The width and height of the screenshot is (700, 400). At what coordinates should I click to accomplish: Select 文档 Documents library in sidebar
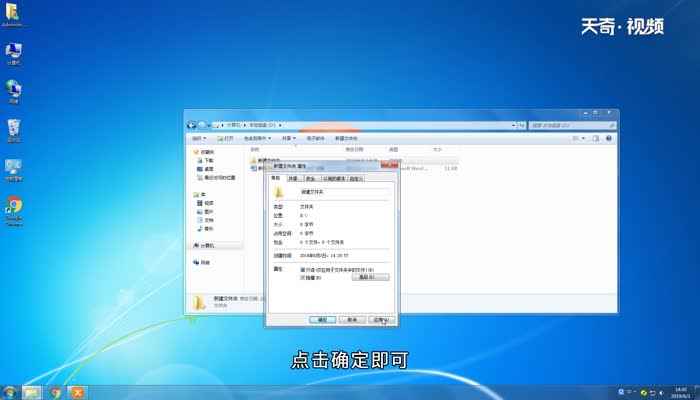tap(205, 220)
